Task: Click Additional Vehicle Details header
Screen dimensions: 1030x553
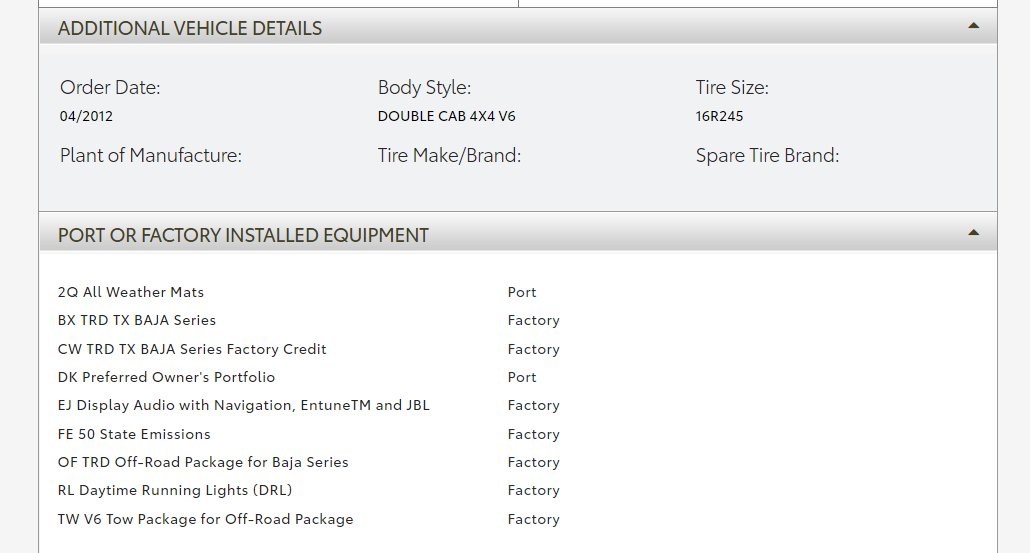Action: point(190,28)
